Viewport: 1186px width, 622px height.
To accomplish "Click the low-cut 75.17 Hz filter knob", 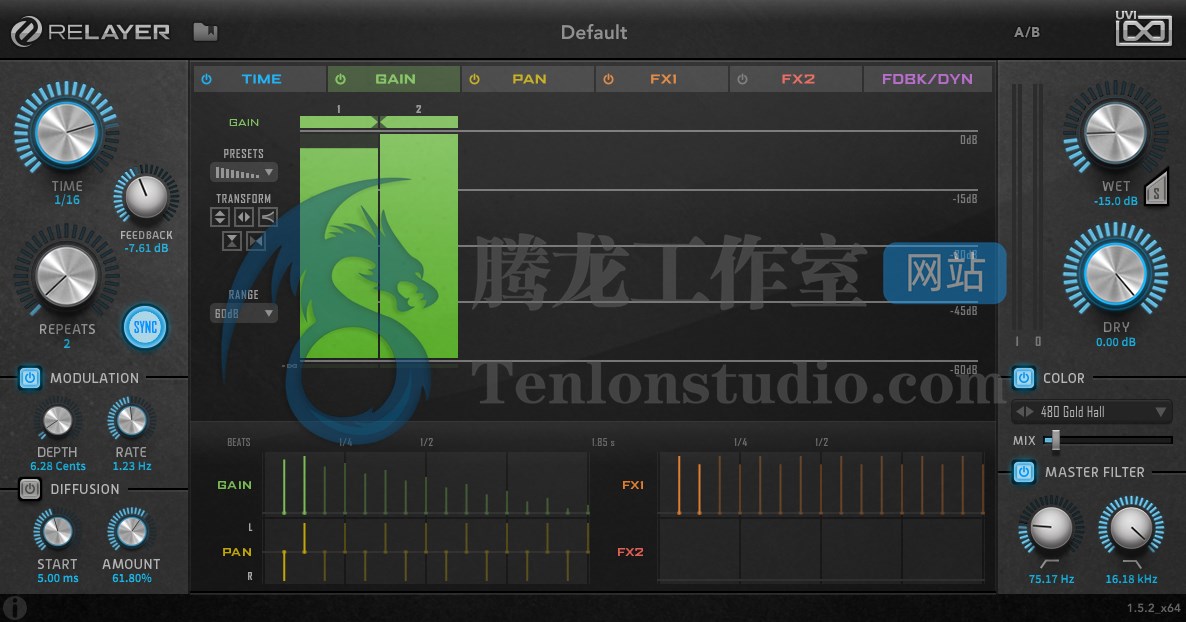I will (x=1051, y=527).
